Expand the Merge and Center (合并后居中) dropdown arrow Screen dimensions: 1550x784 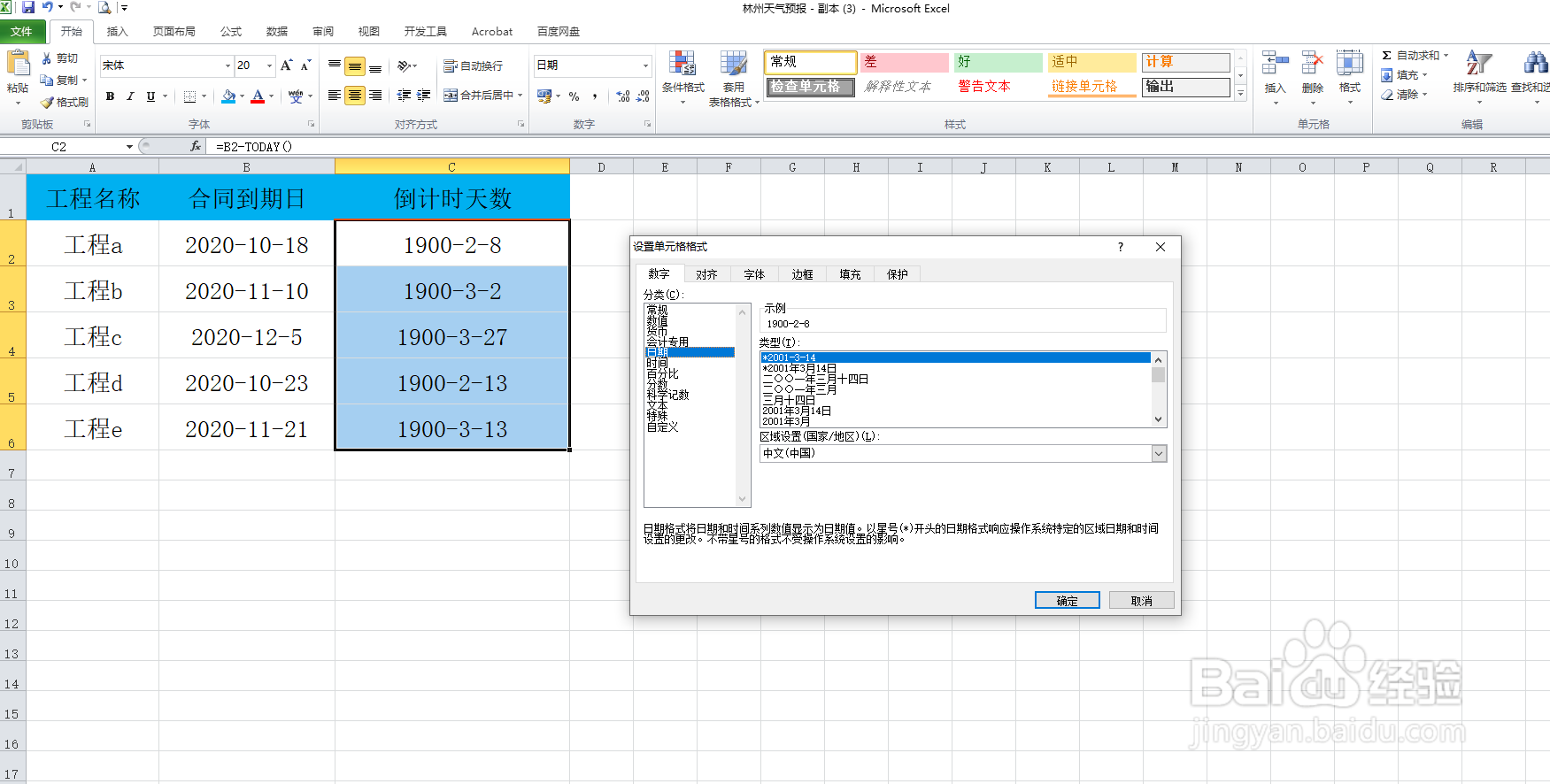coord(521,96)
